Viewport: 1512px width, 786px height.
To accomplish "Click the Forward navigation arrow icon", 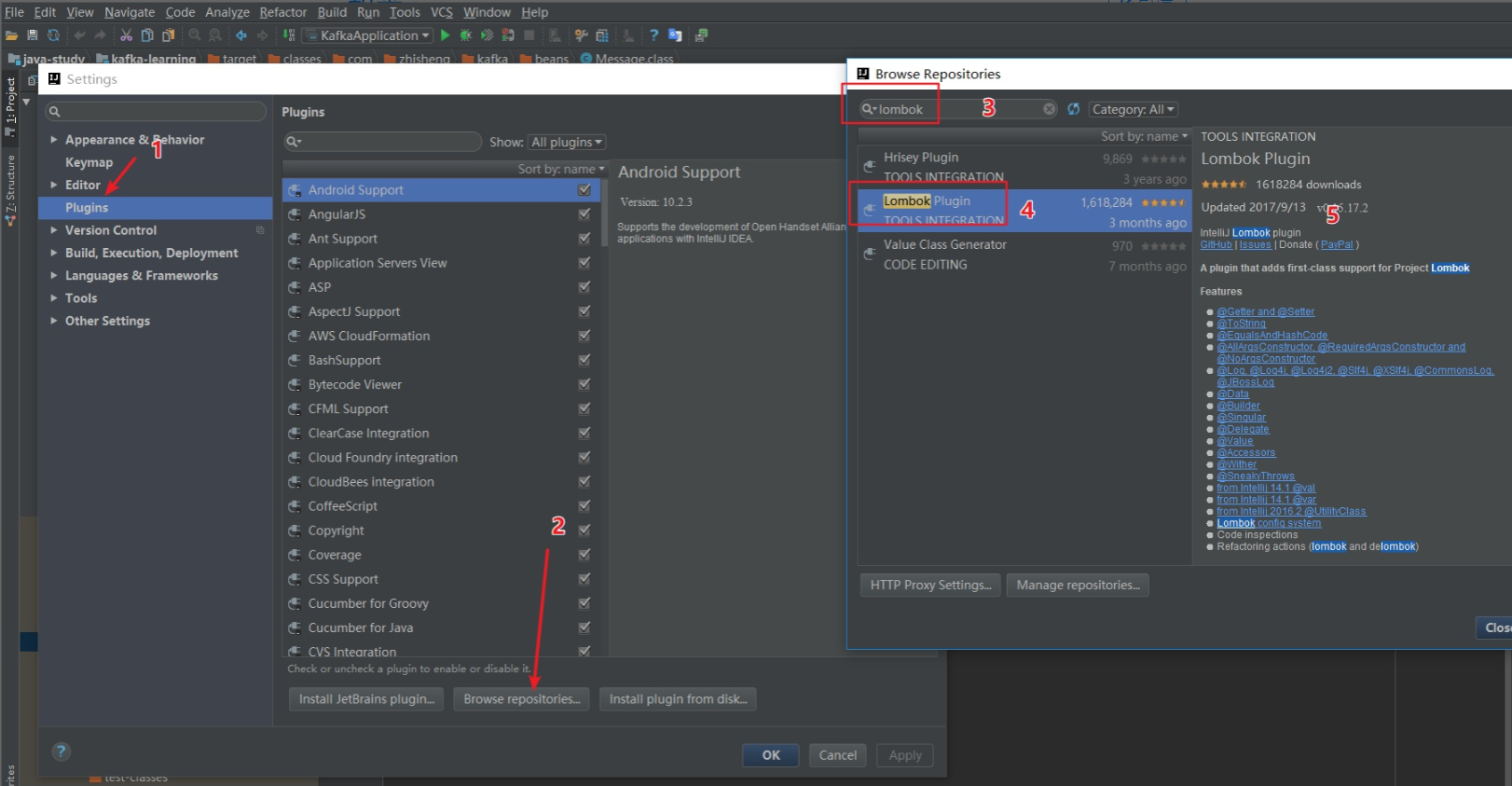I will click(263, 35).
